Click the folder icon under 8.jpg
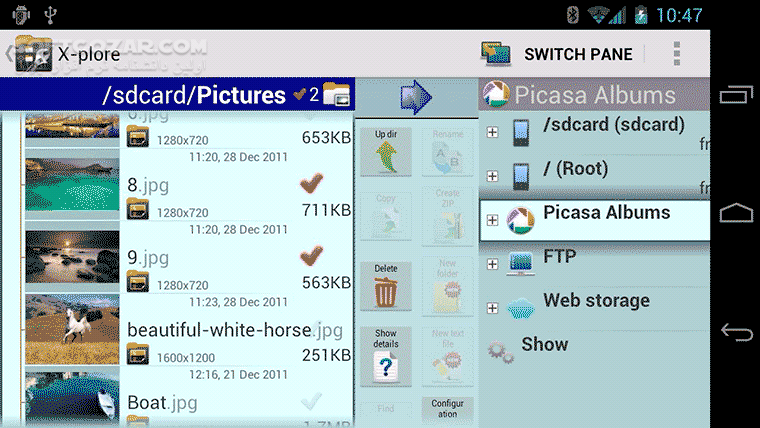760x428 pixels. pyautogui.click(x=138, y=209)
